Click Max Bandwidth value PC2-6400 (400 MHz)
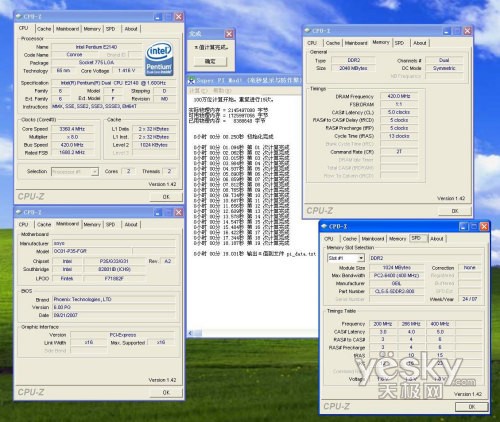 tap(396, 276)
